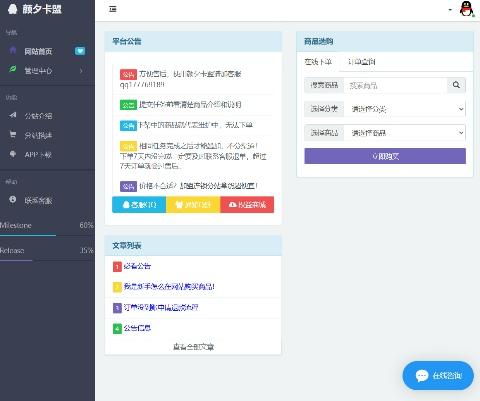Image resolution: width=480 pixels, height=401 pixels.
Task: Open the sidebar item next to paper plane icon
Action: point(38,116)
